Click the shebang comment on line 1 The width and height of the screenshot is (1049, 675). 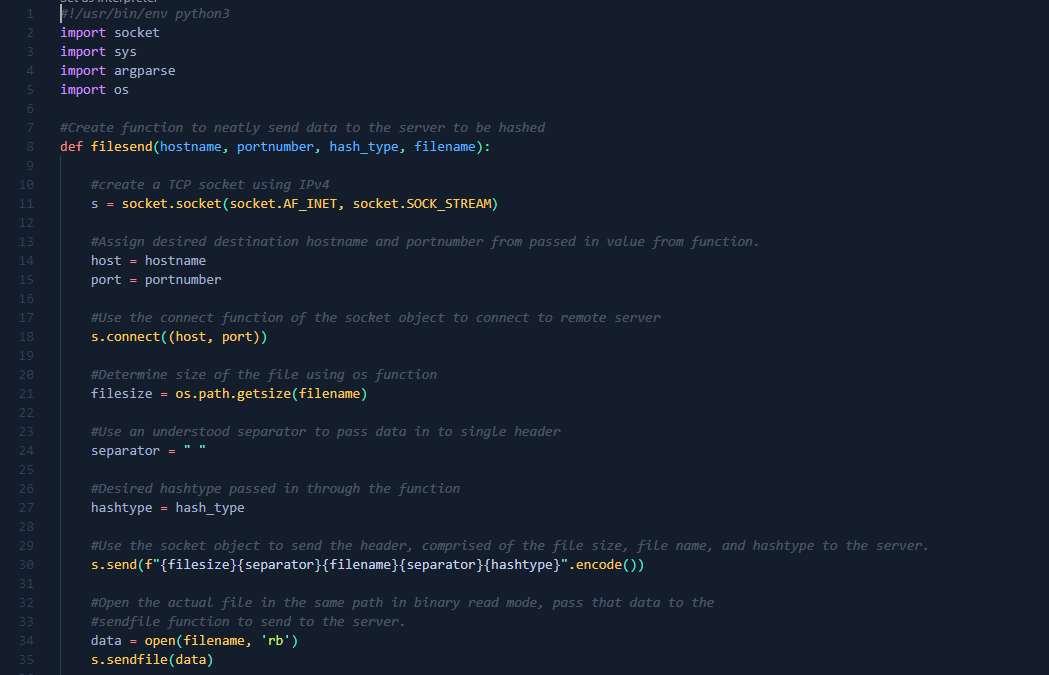tap(145, 13)
